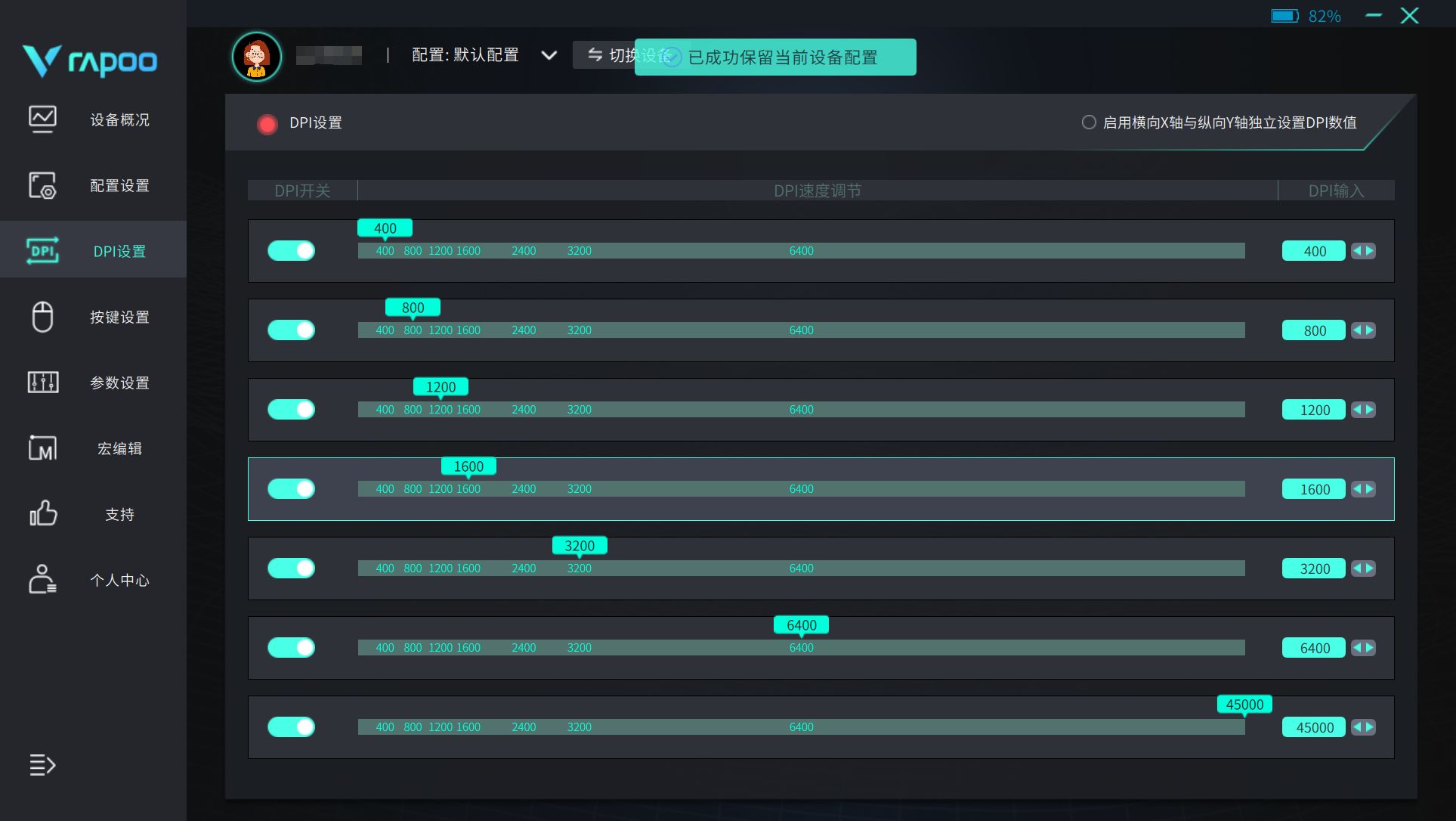
Task: Enable independent X and Y axis DPI option
Action: (x=1089, y=122)
